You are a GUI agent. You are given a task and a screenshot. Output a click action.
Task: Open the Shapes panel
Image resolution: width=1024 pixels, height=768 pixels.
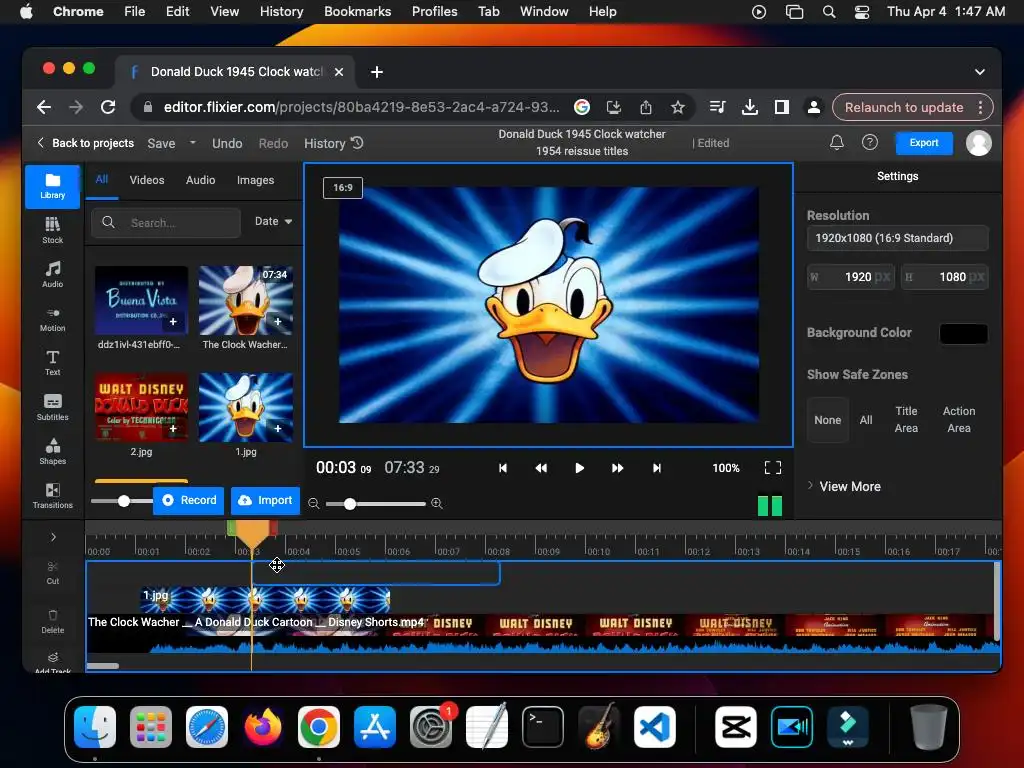52,451
